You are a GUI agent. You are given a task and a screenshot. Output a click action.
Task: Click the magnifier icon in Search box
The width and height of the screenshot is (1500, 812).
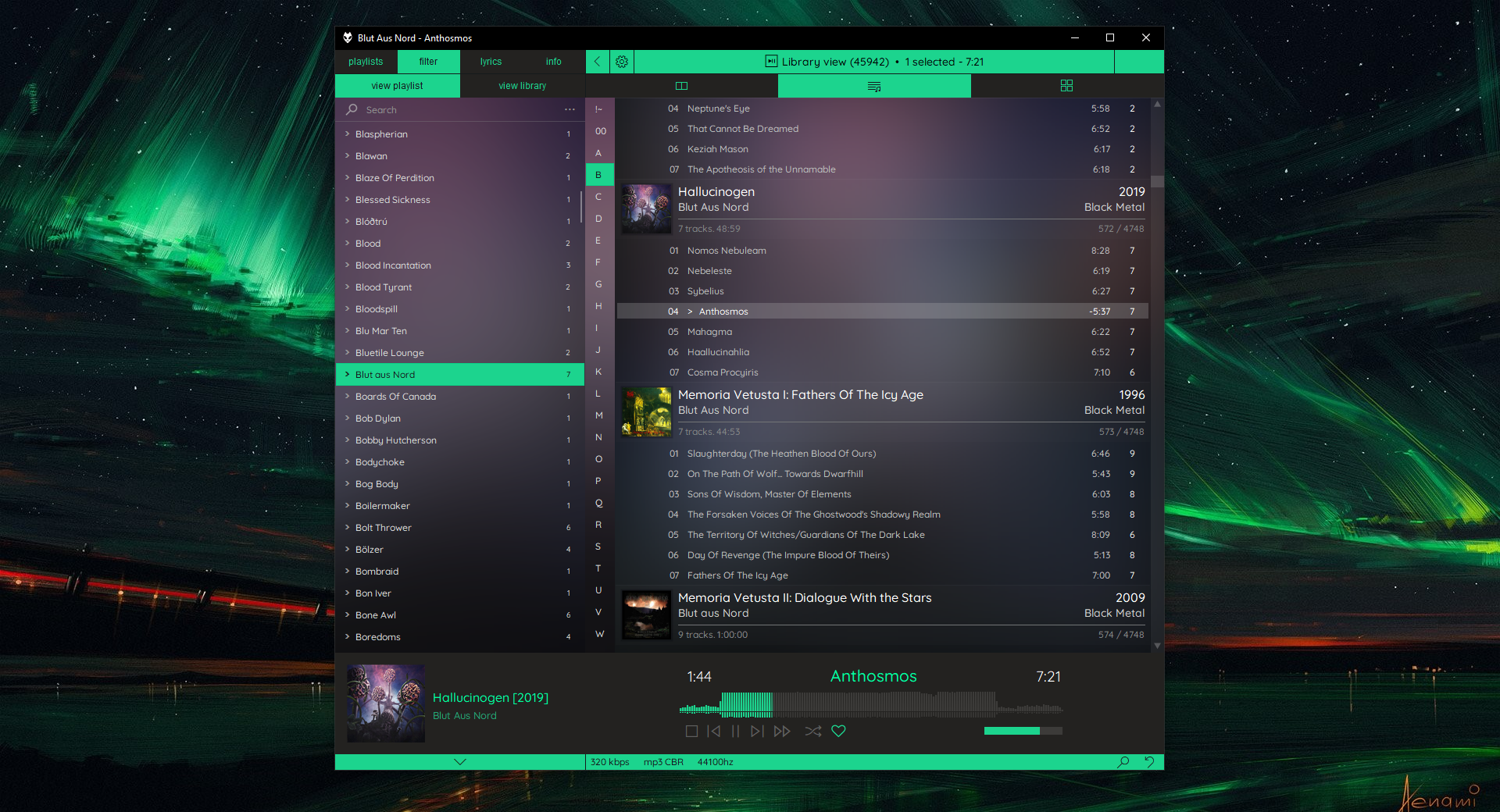tap(352, 110)
